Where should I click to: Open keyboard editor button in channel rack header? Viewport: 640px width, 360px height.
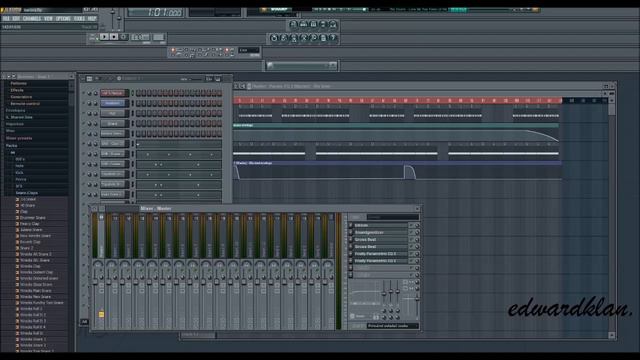click(209, 79)
